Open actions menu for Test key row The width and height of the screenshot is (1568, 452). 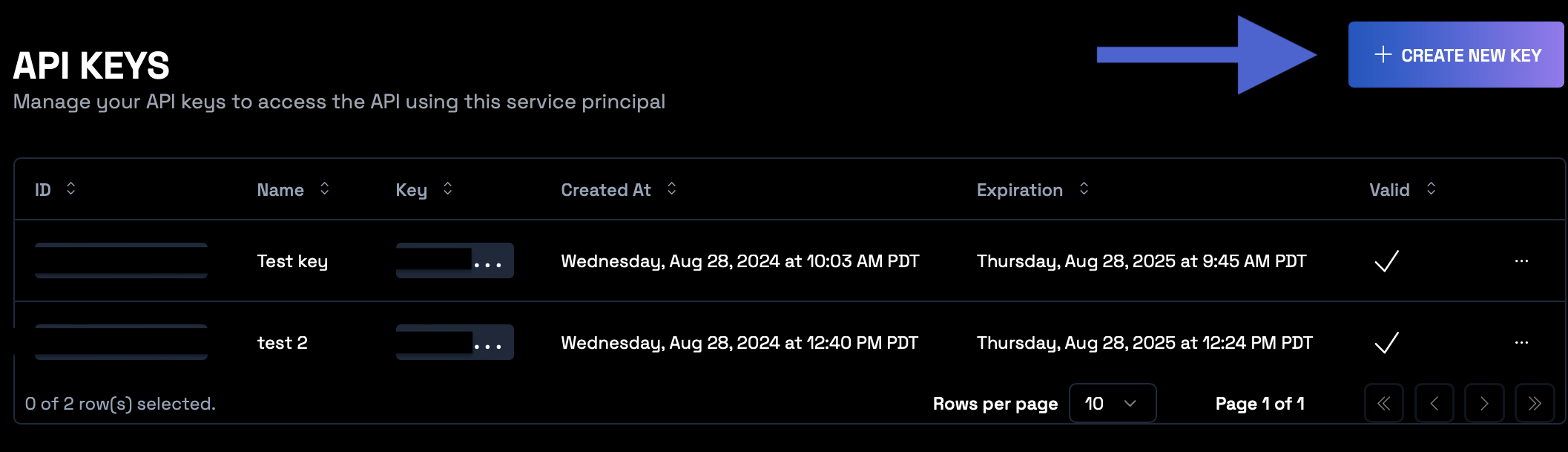(1521, 261)
